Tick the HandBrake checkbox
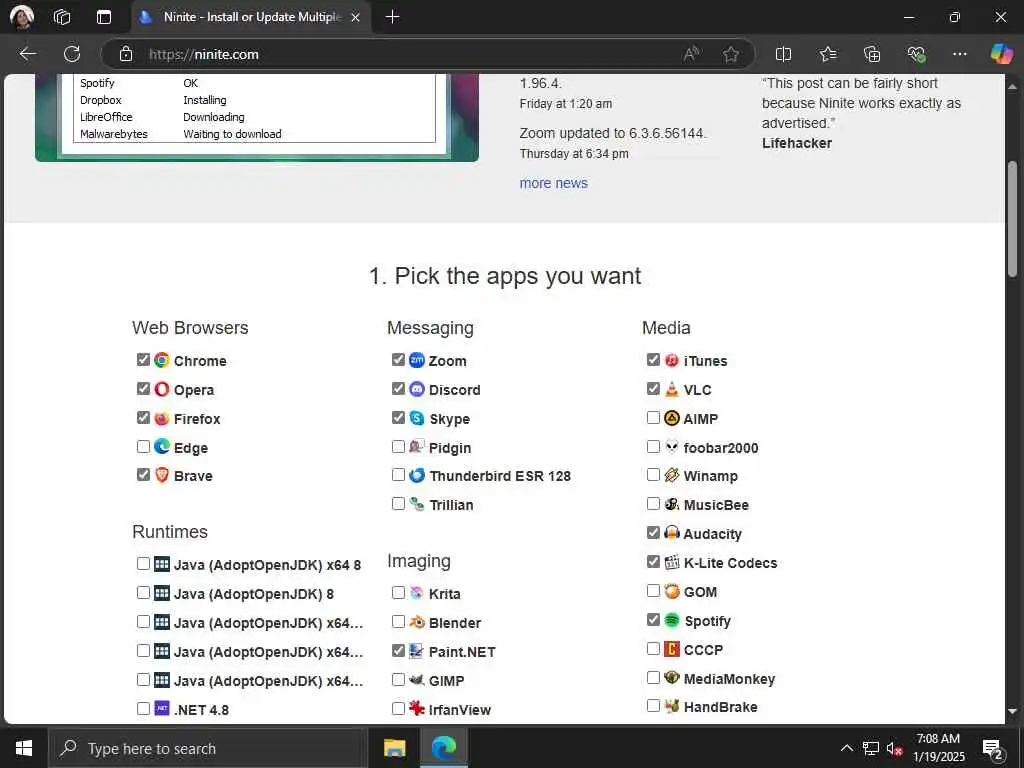 (x=653, y=705)
